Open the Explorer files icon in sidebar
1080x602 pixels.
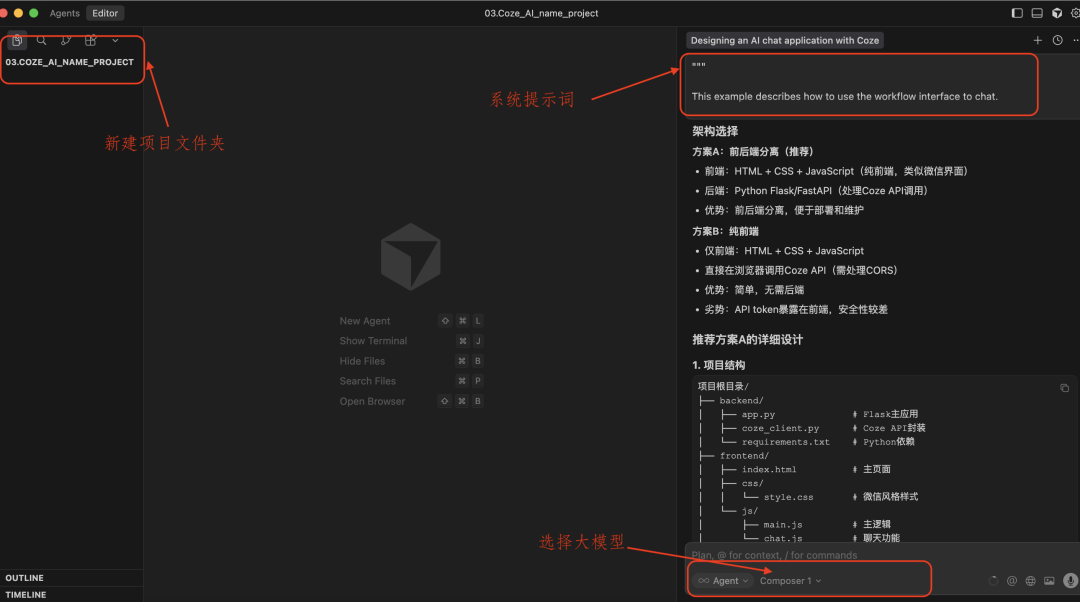pos(17,41)
